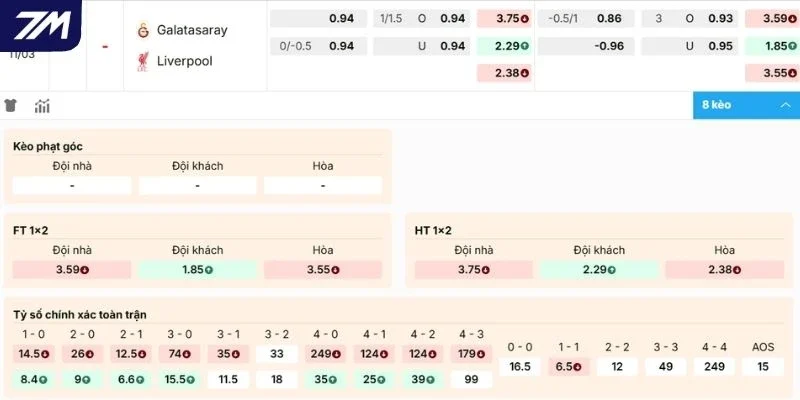Select FT 1×2 Đội nhà odds 3.59
This screenshot has height=400, width=800.
72,270
